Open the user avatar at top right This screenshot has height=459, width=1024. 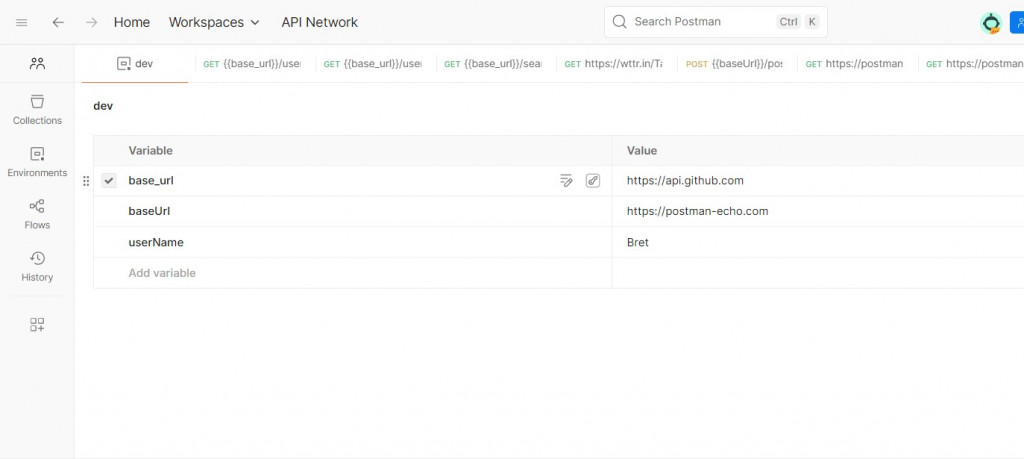(x=991, y=22)
